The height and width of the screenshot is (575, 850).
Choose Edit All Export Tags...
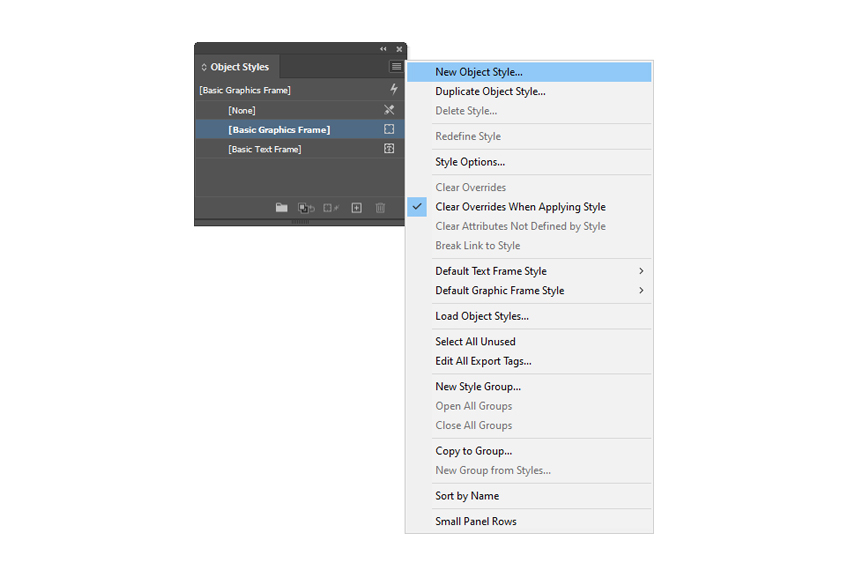point(529,361)
